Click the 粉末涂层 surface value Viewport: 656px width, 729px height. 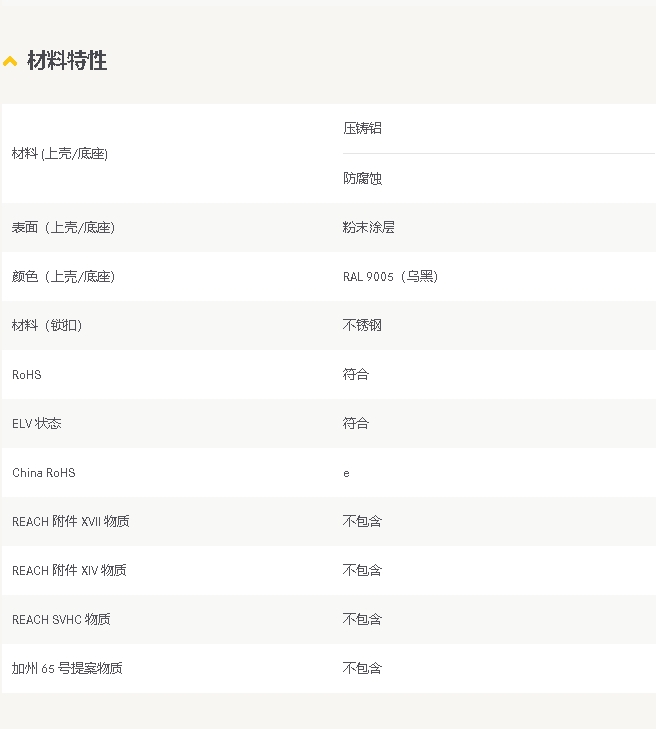click(x=368, y=228)
